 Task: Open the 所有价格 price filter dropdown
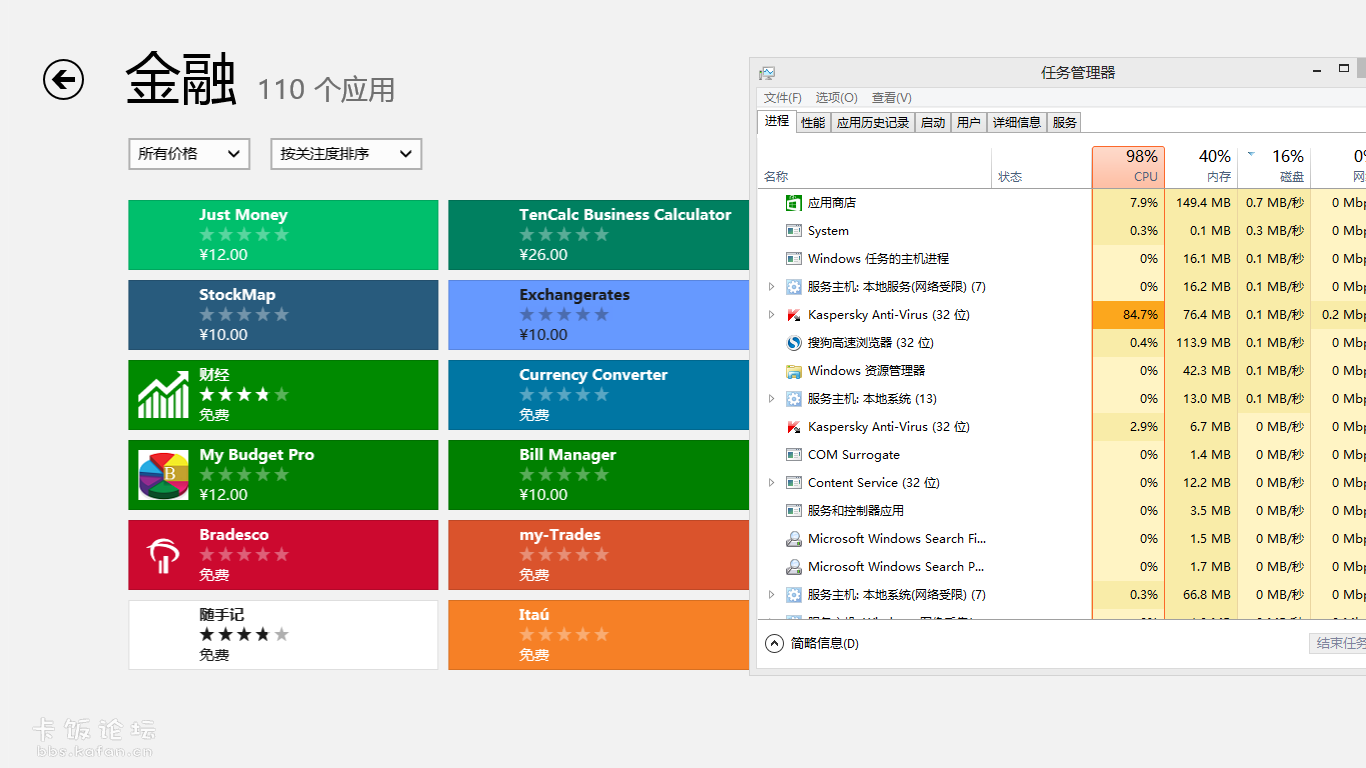(189, 154)
